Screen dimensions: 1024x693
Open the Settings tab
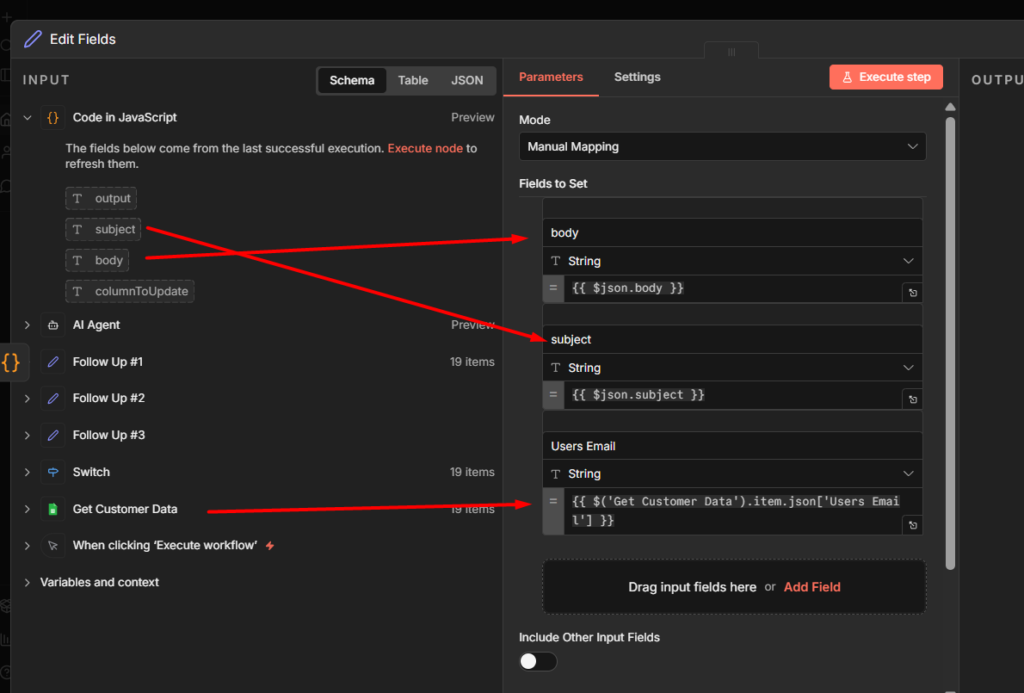(637, 76)
